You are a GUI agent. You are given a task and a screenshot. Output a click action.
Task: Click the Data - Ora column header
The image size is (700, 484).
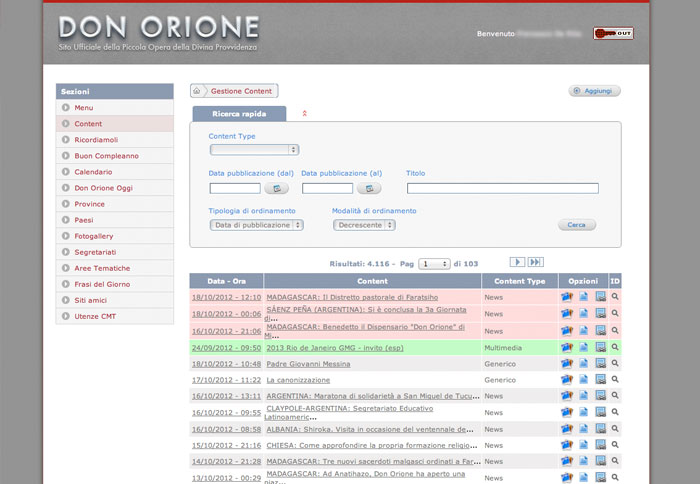click(x=226, y=281)
